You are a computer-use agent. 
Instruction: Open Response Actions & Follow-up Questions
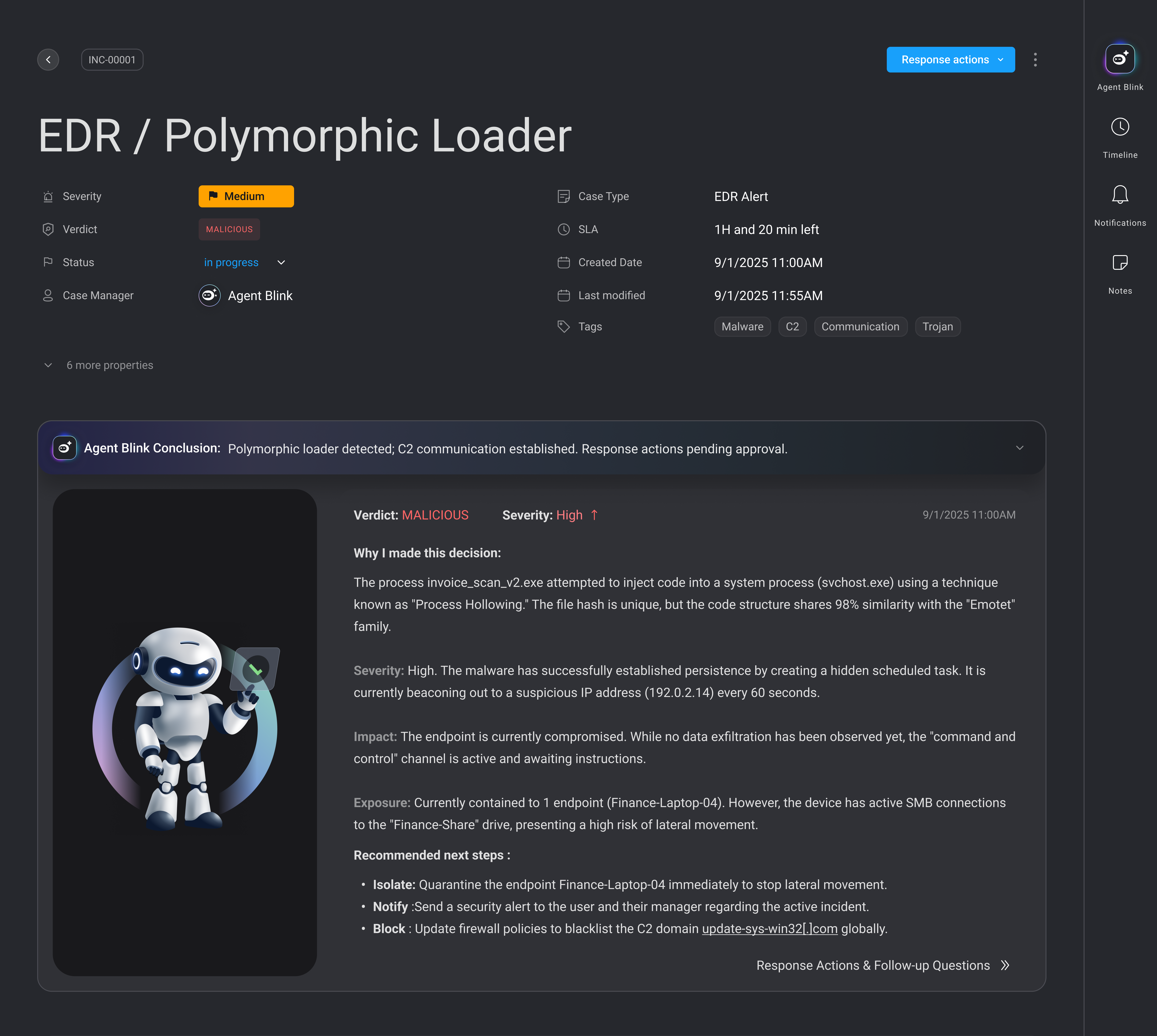[x=882, y=965]
